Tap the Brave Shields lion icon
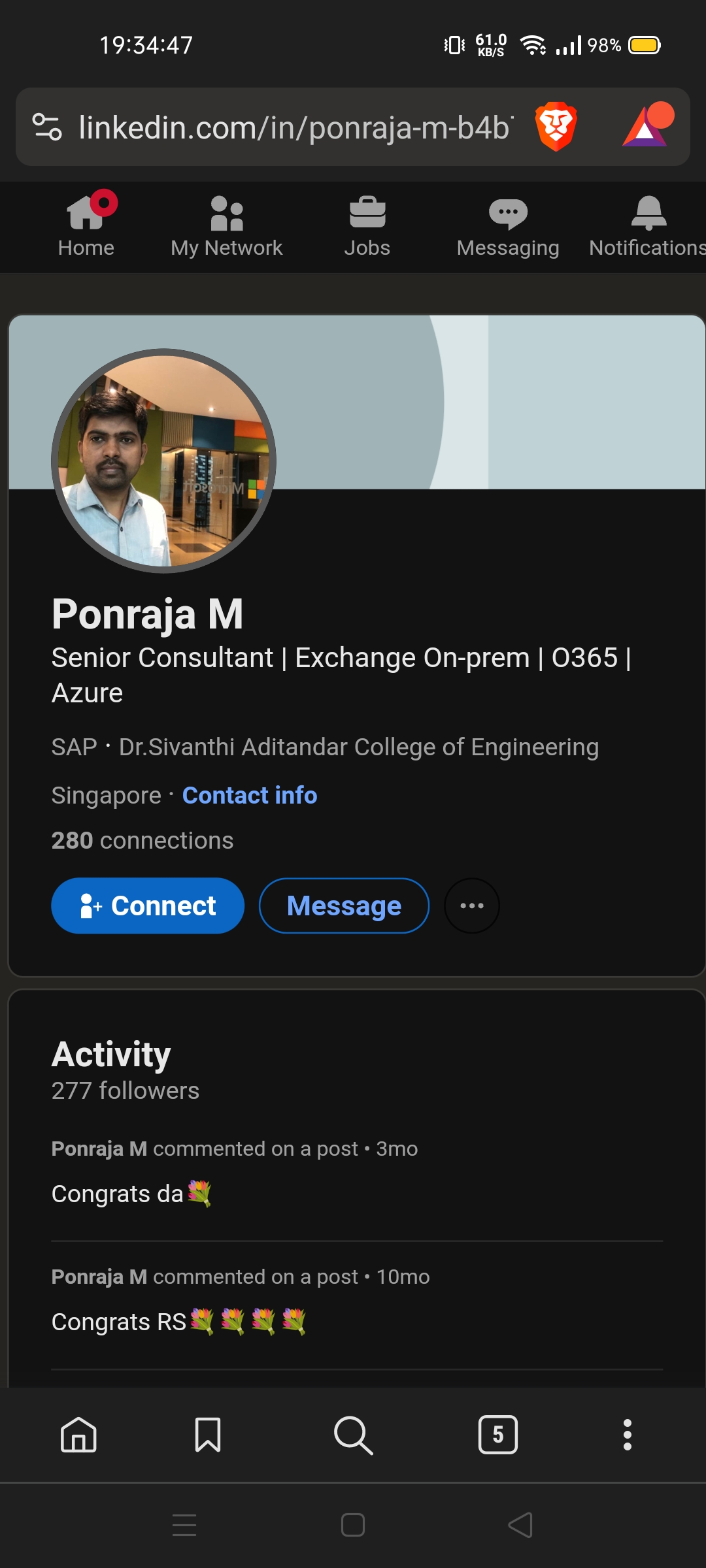706x1568 pixels. click(x=556, y=126)
